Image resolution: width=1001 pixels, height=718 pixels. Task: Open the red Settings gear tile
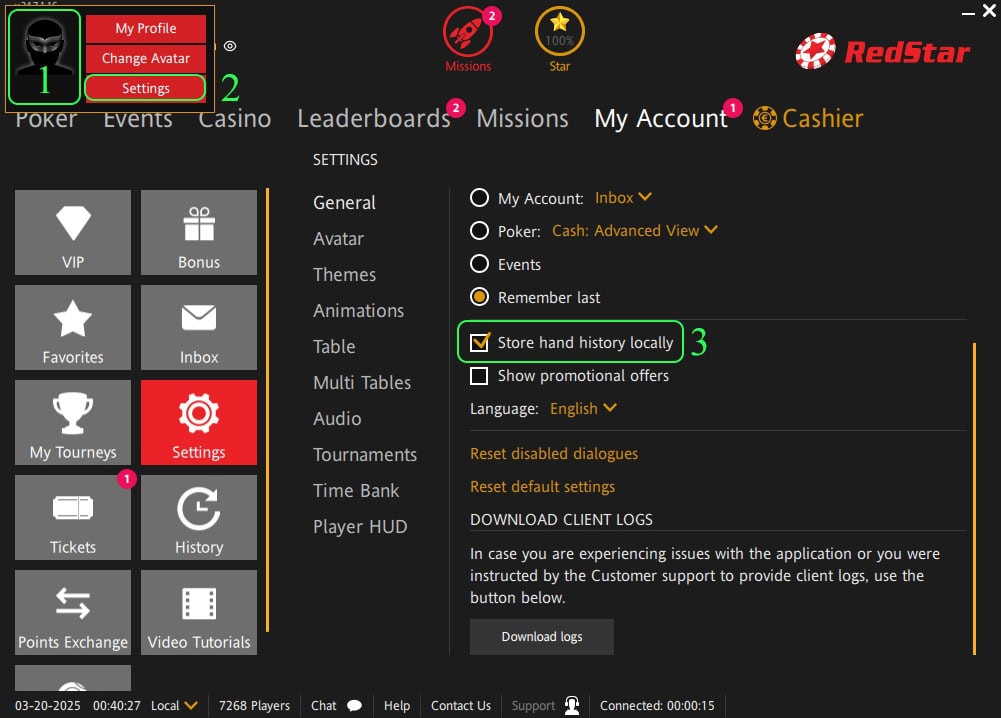199,423
